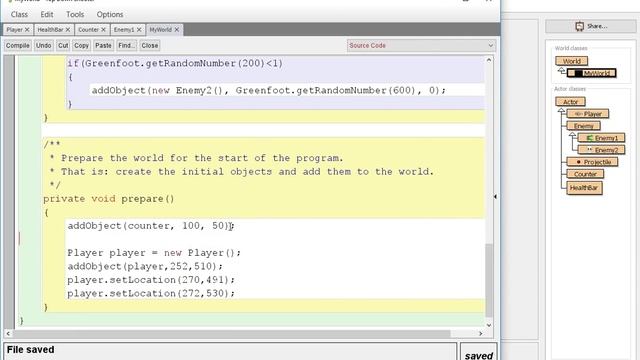Screen dimensions: 640x360
Task: Click the line 'addObject(player,252,510);'
Action: pyautogui.click(x=145, y=266)
